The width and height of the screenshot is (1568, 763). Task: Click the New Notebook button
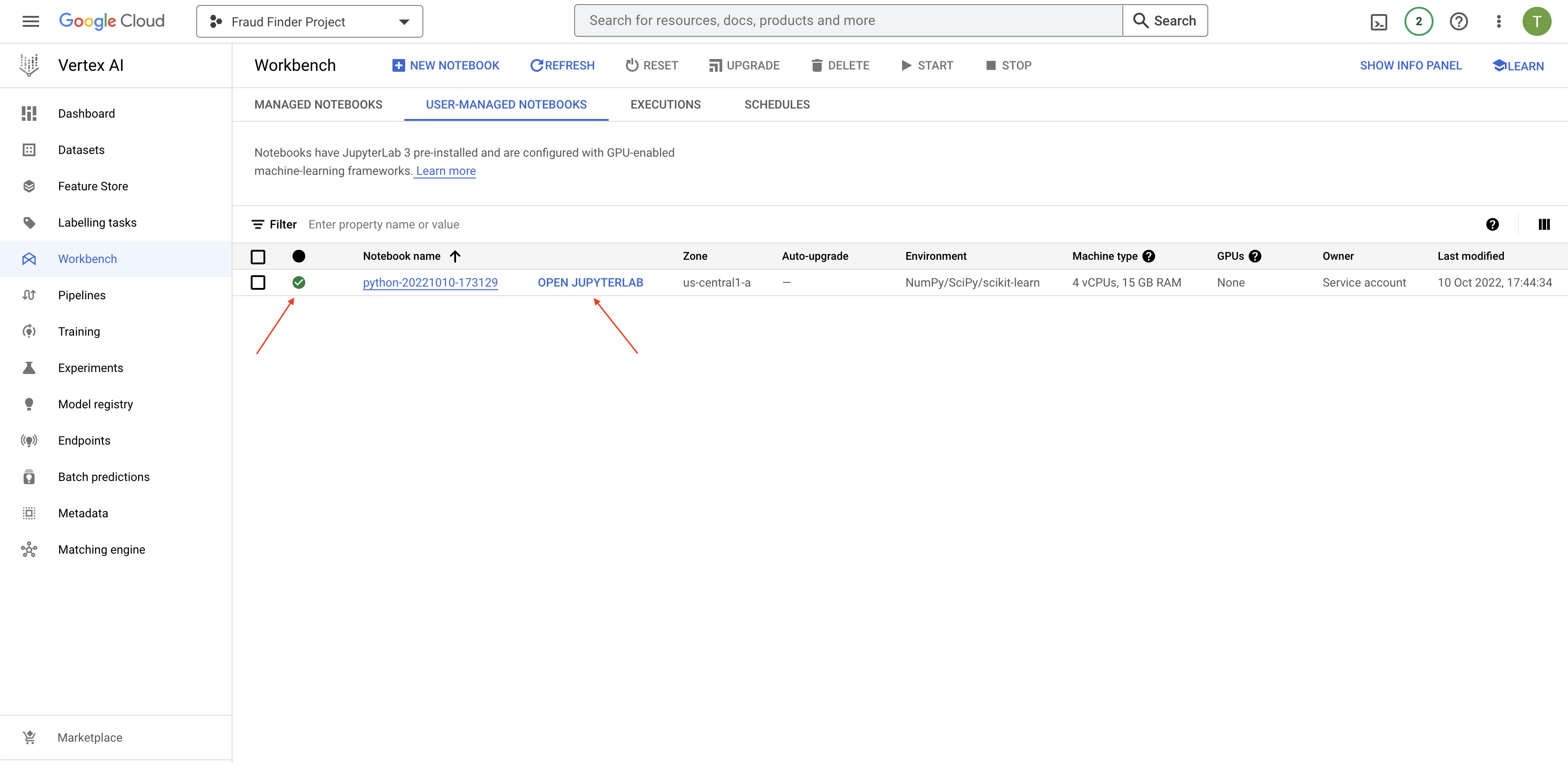point(446,66)
